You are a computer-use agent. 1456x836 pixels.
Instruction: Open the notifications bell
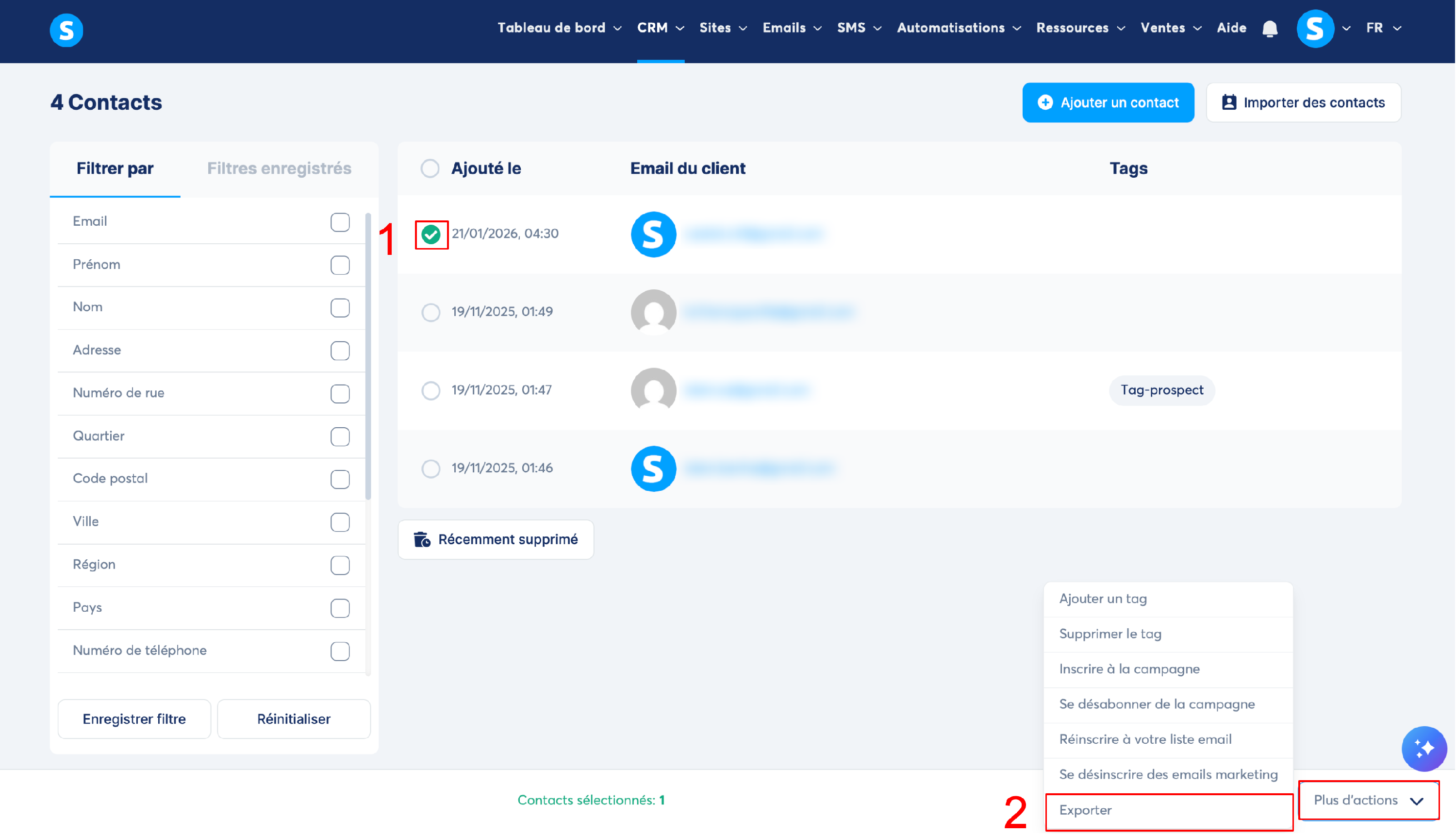click(1270, 29)
